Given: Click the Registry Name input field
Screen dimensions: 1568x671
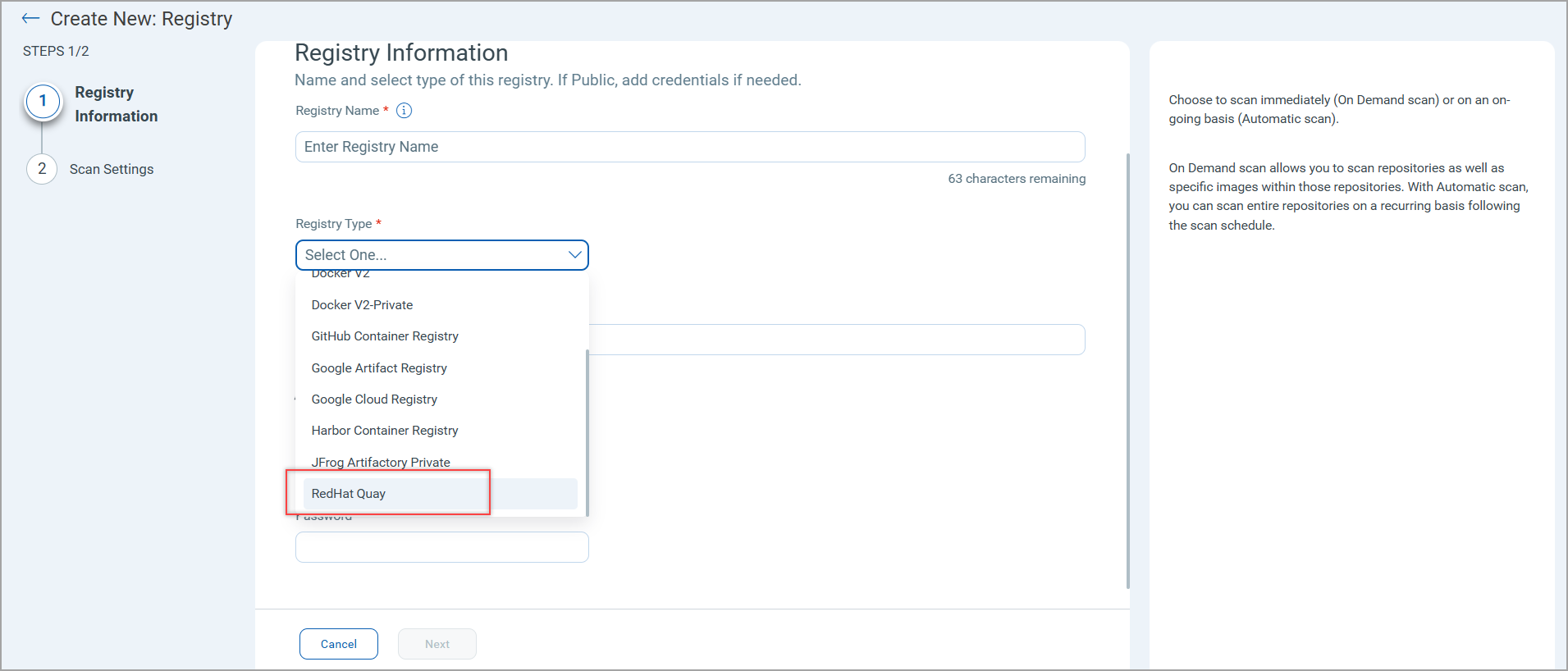Looking at the screenshot, I should 689,146.
